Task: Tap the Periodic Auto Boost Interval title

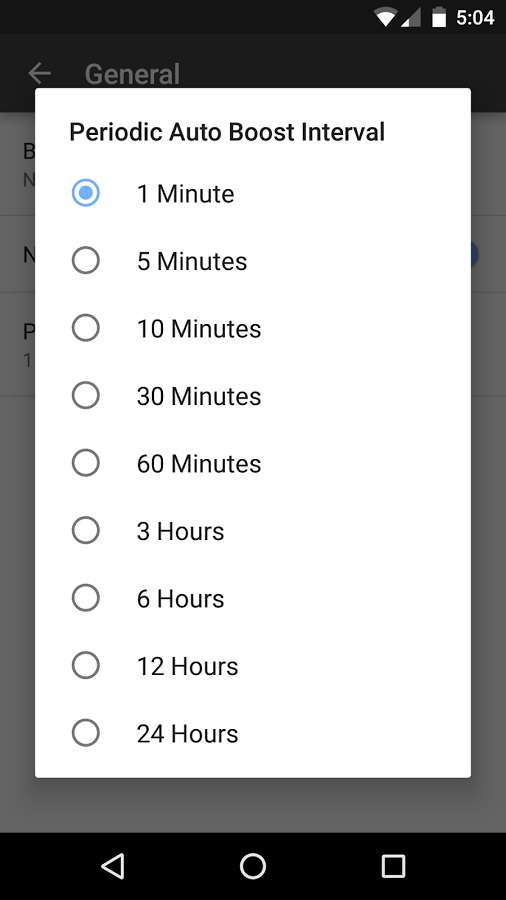Action: coord(227,132)
